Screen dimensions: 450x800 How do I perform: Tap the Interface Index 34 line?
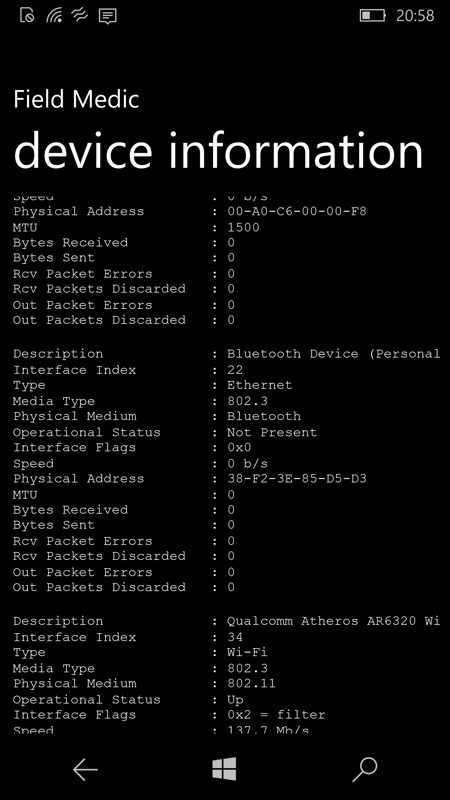128,637
